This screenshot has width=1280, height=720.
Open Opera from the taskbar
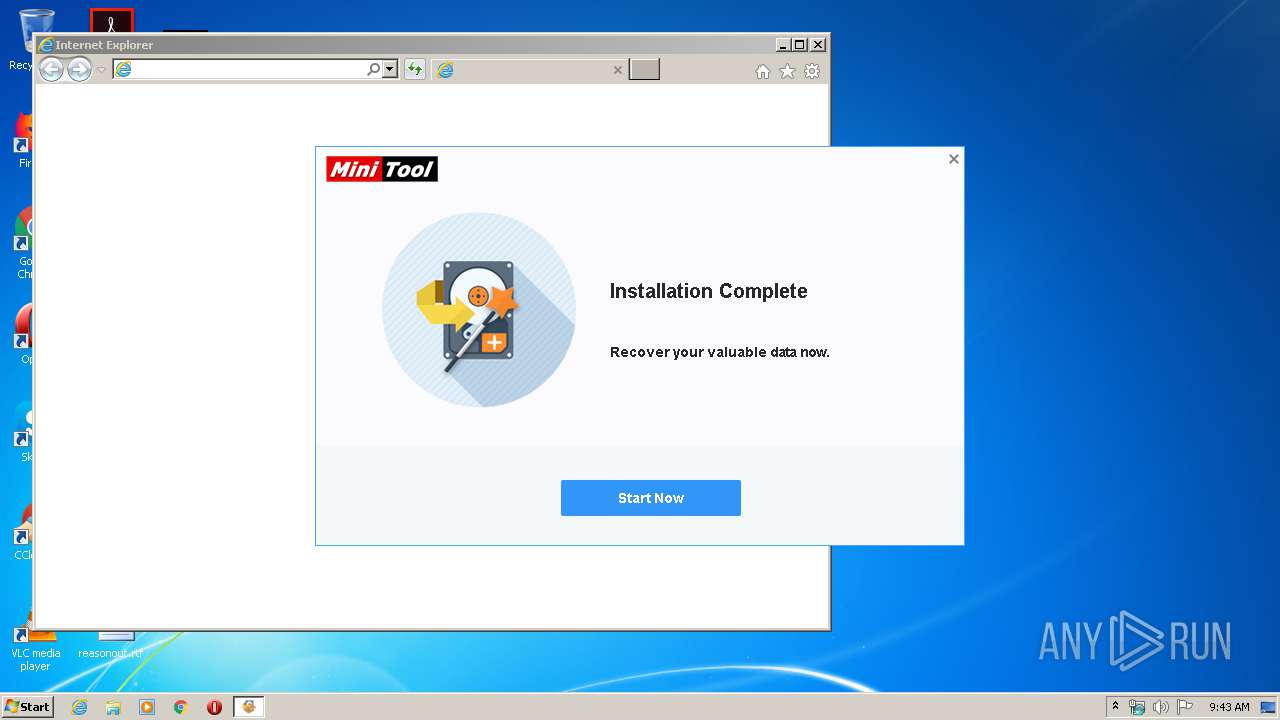point(214,707)
